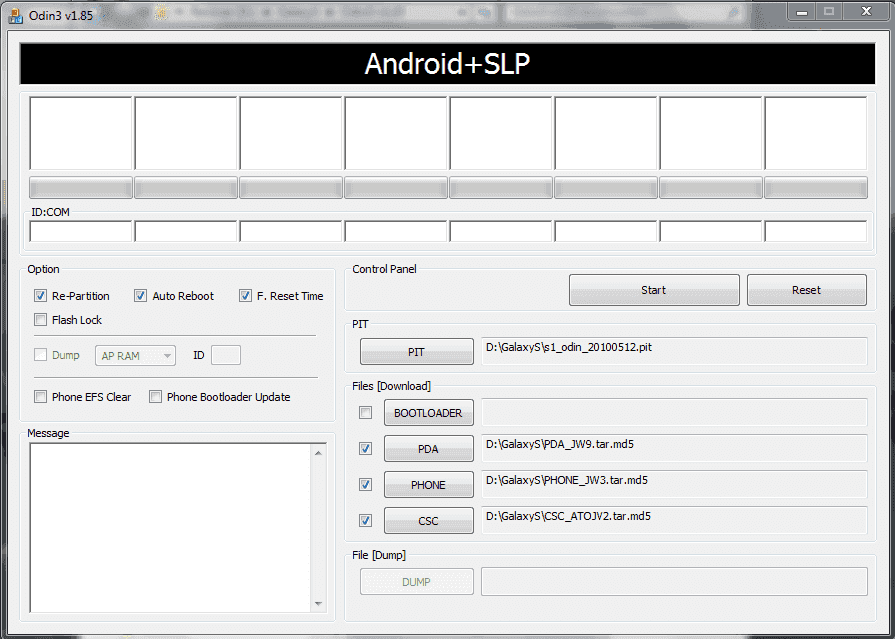Untick the CSC file checkbox
The height and width of the screenshot is (639, 895).
pyautogui.click(x=365, y=520)
